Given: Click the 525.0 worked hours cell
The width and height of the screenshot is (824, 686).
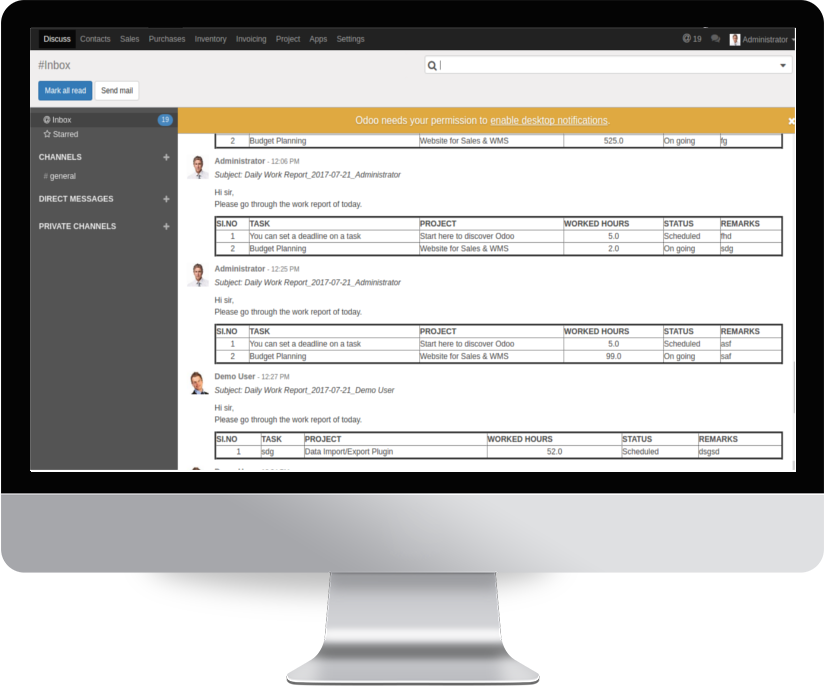Looking at the screenshot, I should (x=613, y=141).
